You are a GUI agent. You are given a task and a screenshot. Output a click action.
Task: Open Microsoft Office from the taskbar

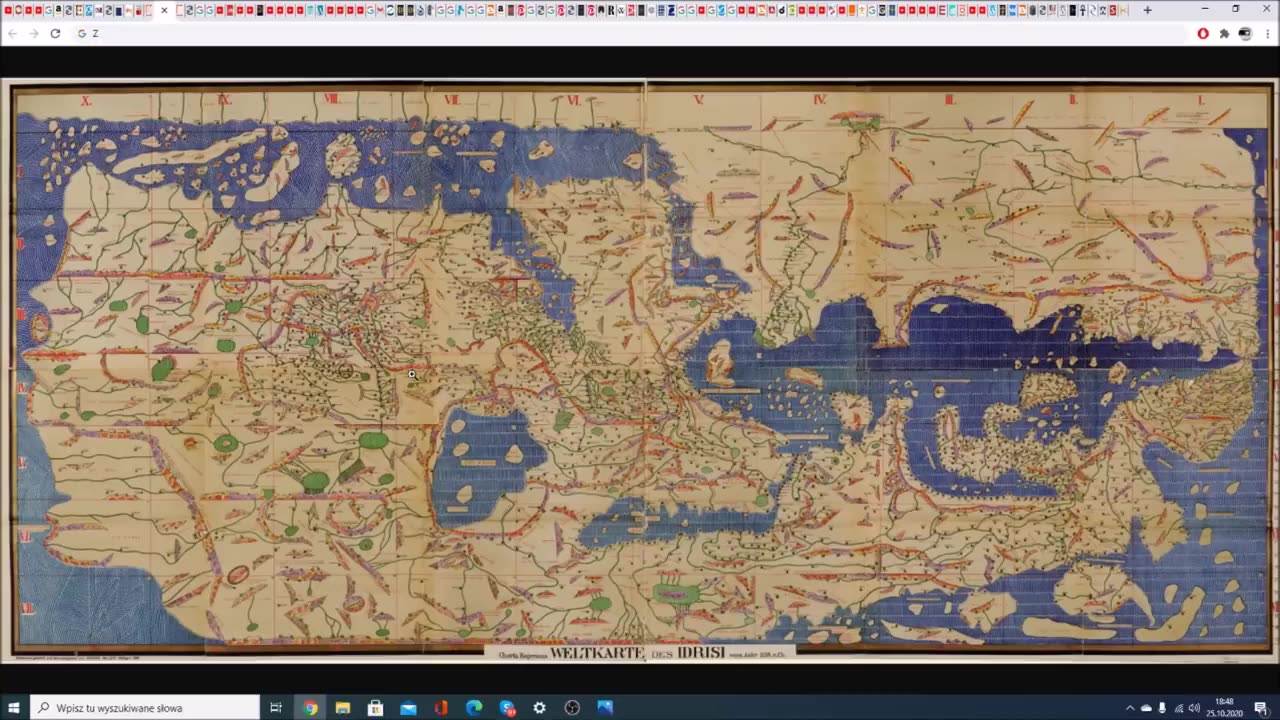pyautogui.click(x=441, y=708)
